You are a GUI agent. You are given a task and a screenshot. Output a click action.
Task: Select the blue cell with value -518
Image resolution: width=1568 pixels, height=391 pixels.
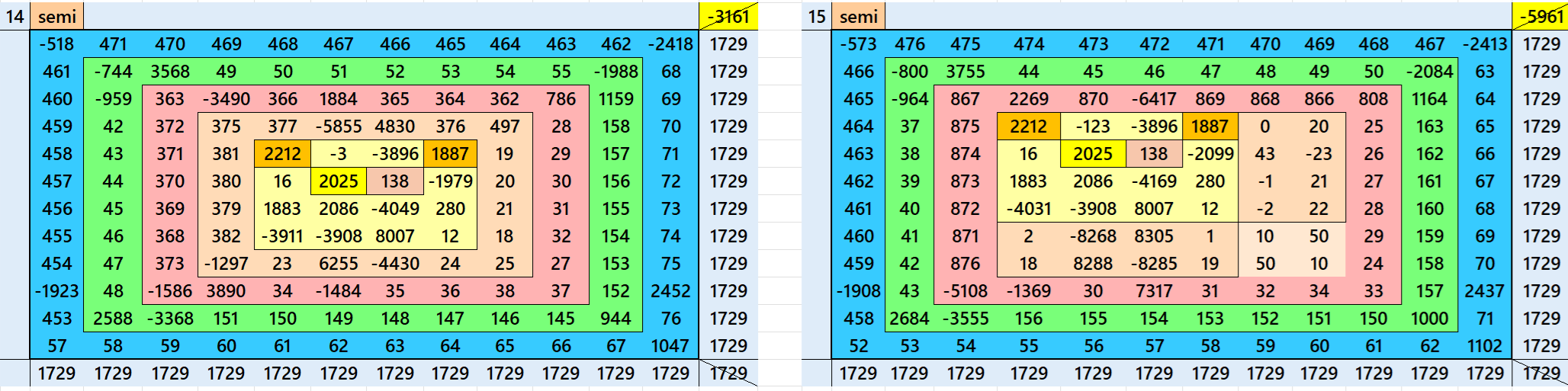pyautogui.click(x=57, y=44)
